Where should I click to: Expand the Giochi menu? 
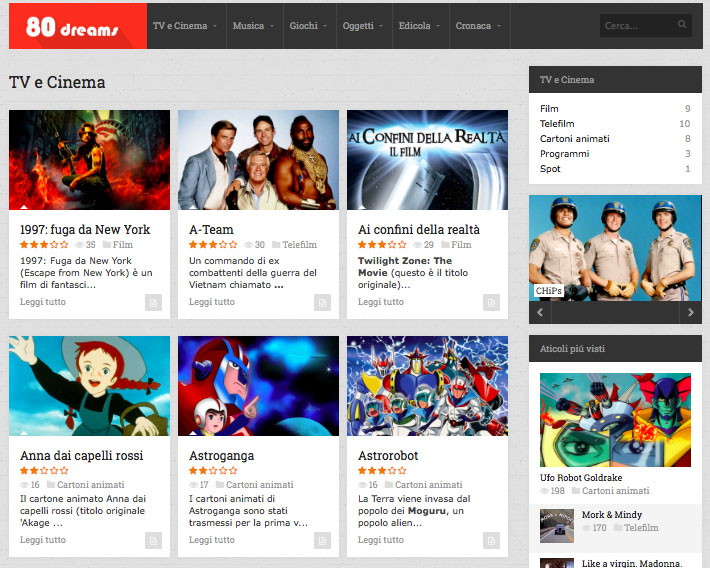coord(310,26)
